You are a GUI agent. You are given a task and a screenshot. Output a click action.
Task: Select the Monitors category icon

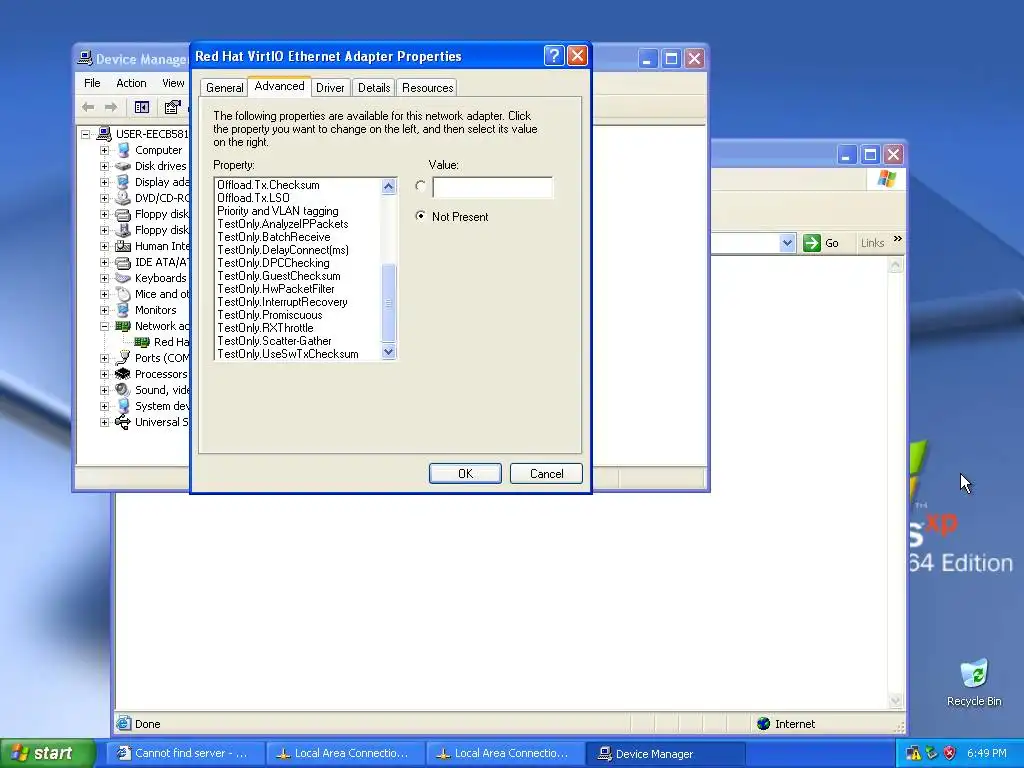(x=123, y=310)
